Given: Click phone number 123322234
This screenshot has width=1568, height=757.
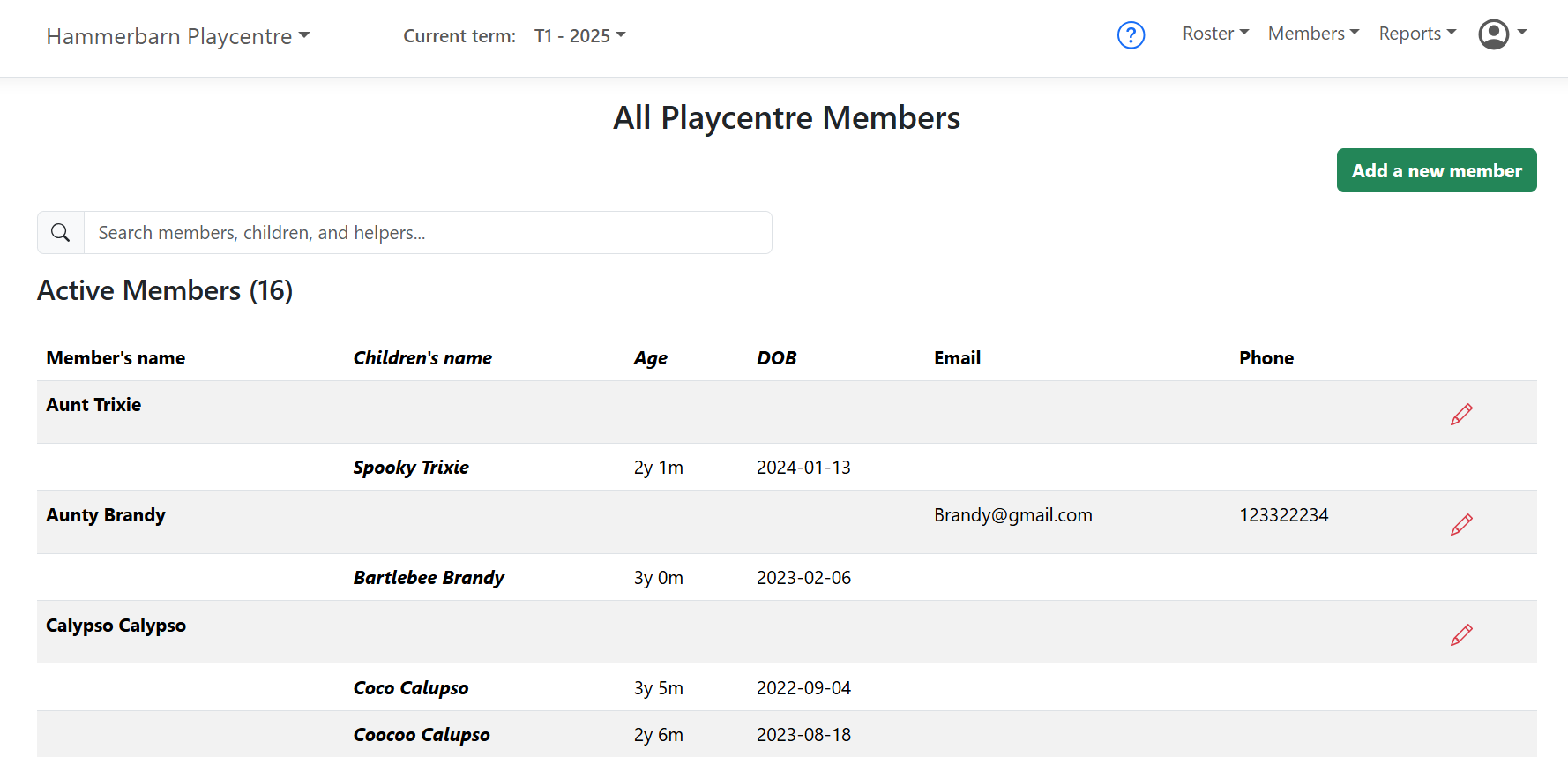Looking at the screenshot, I should point(1284,515).
